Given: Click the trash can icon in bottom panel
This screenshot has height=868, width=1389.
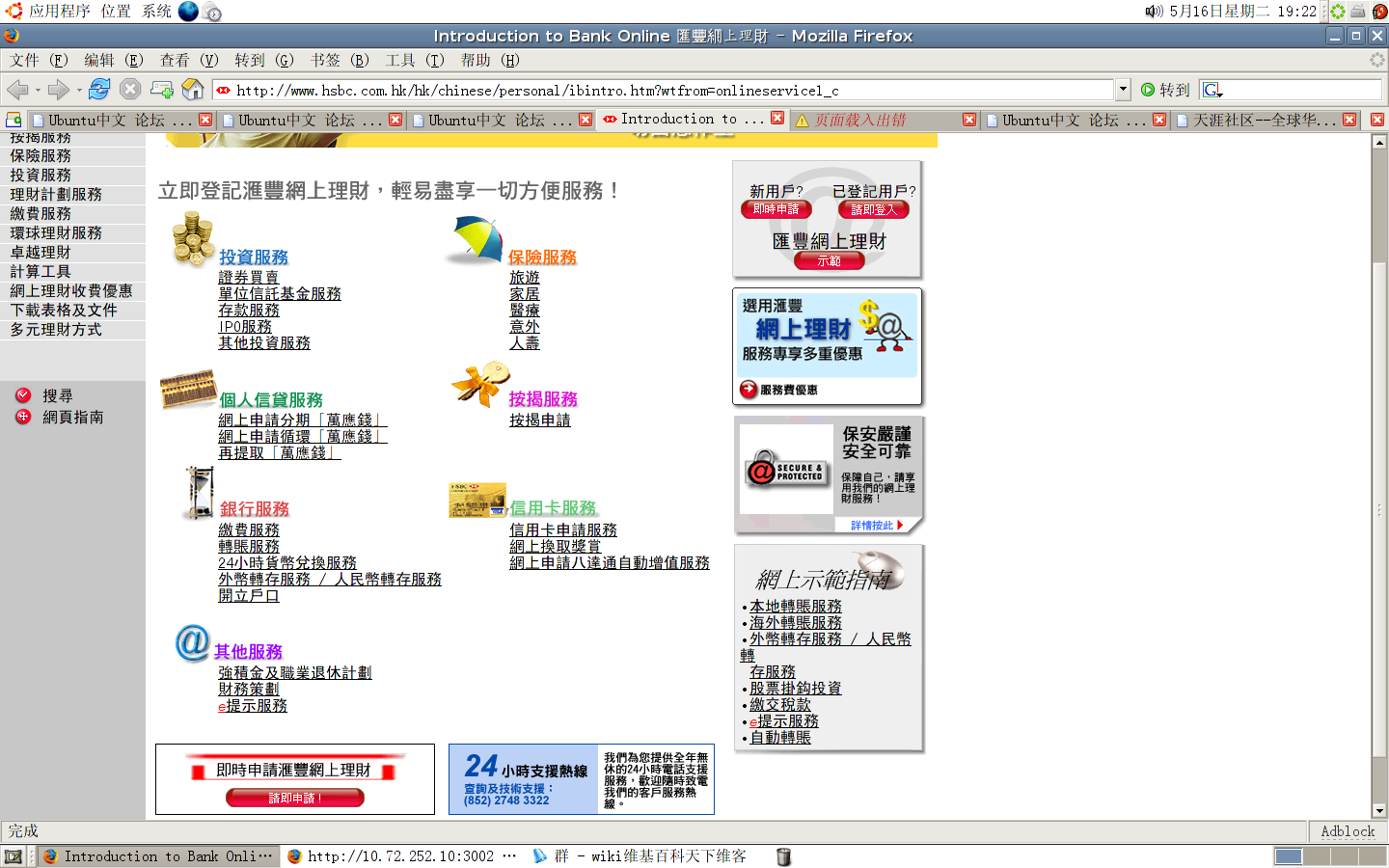Looking at the screenshot, I should point(784,856).
